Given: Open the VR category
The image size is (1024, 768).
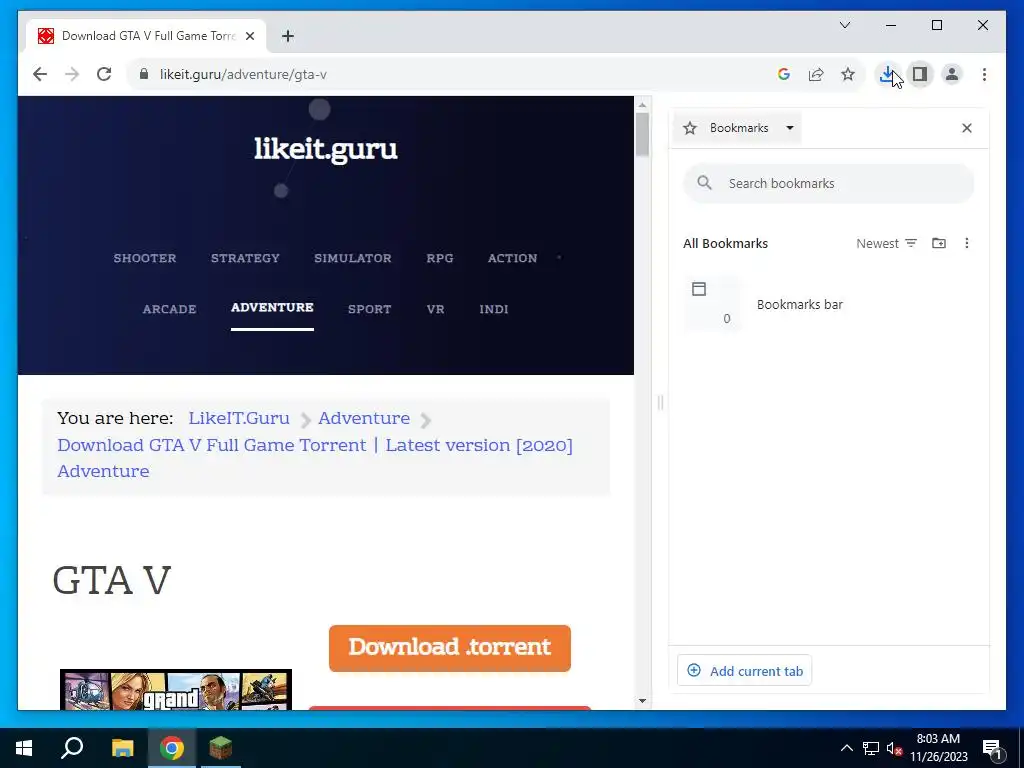Looking at the screenshot, I should click(435, 309).
